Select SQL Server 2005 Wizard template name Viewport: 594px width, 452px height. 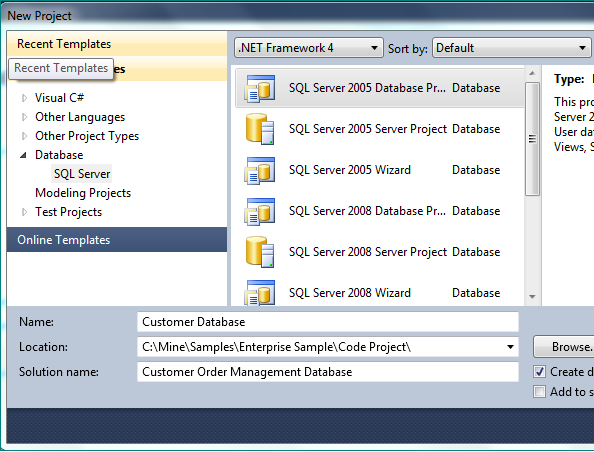[350, 170]
